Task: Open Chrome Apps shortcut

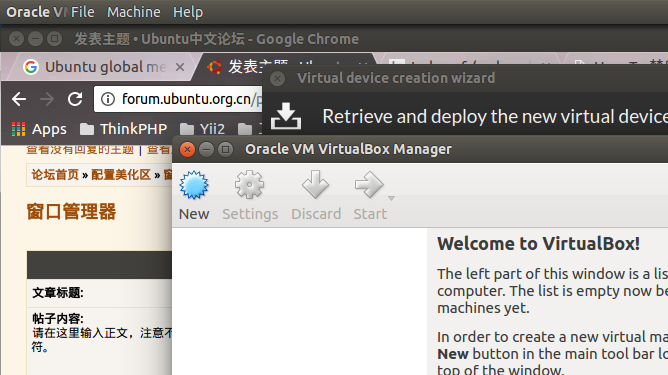Action: [39, 129]
